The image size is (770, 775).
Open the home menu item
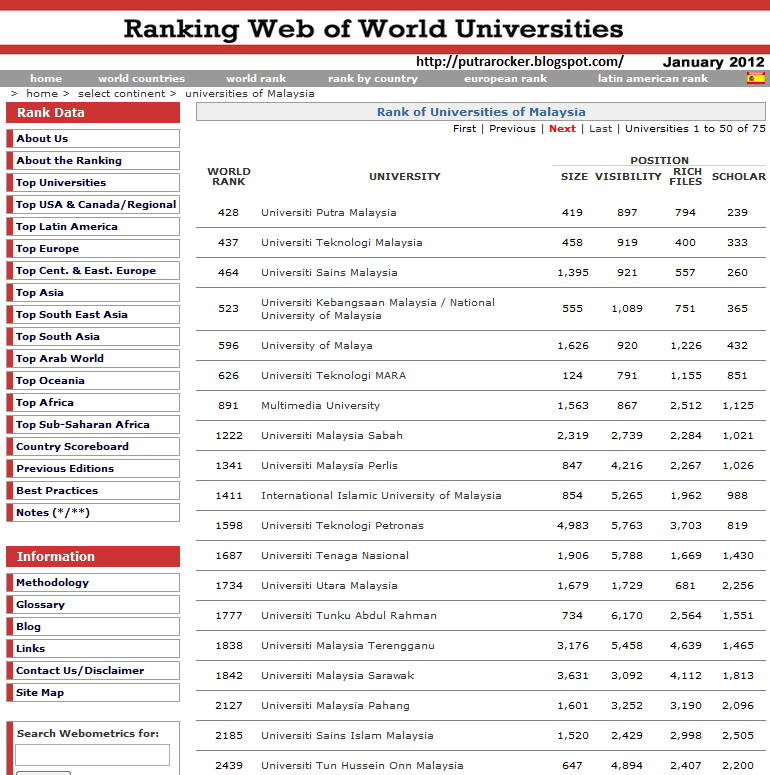tap(46, 79)
